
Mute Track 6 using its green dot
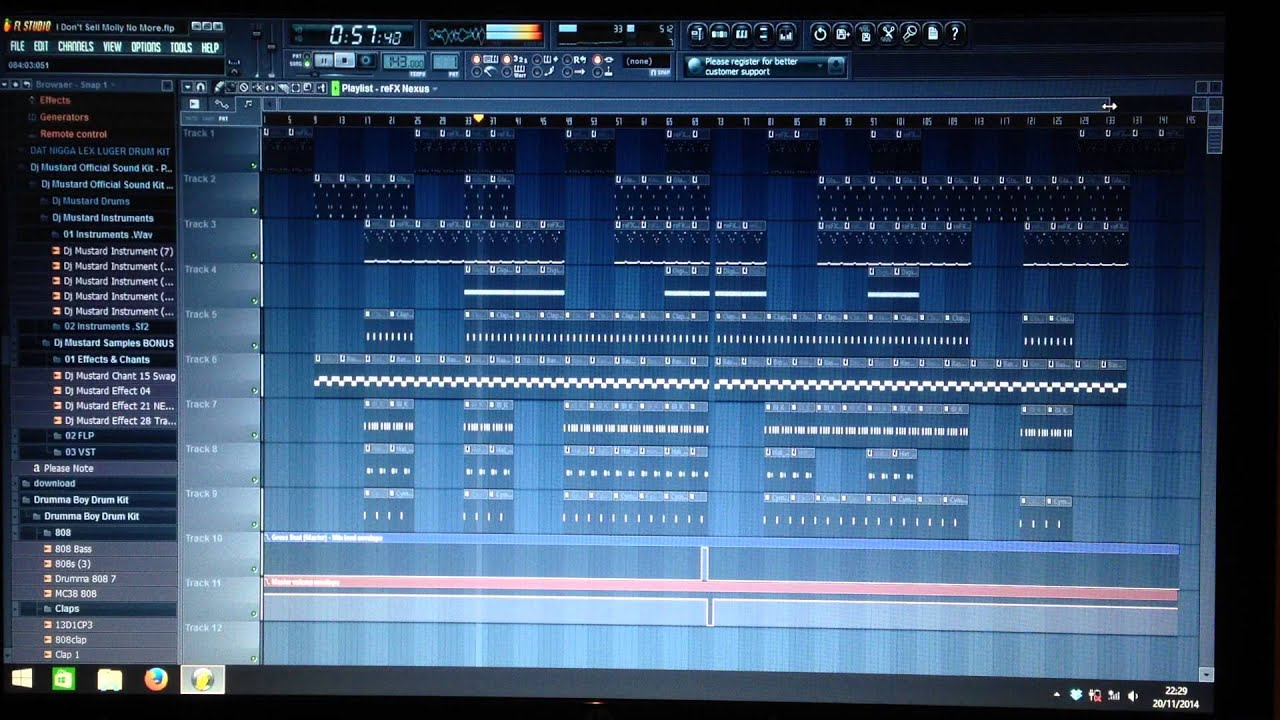click(x=254, y=390)
